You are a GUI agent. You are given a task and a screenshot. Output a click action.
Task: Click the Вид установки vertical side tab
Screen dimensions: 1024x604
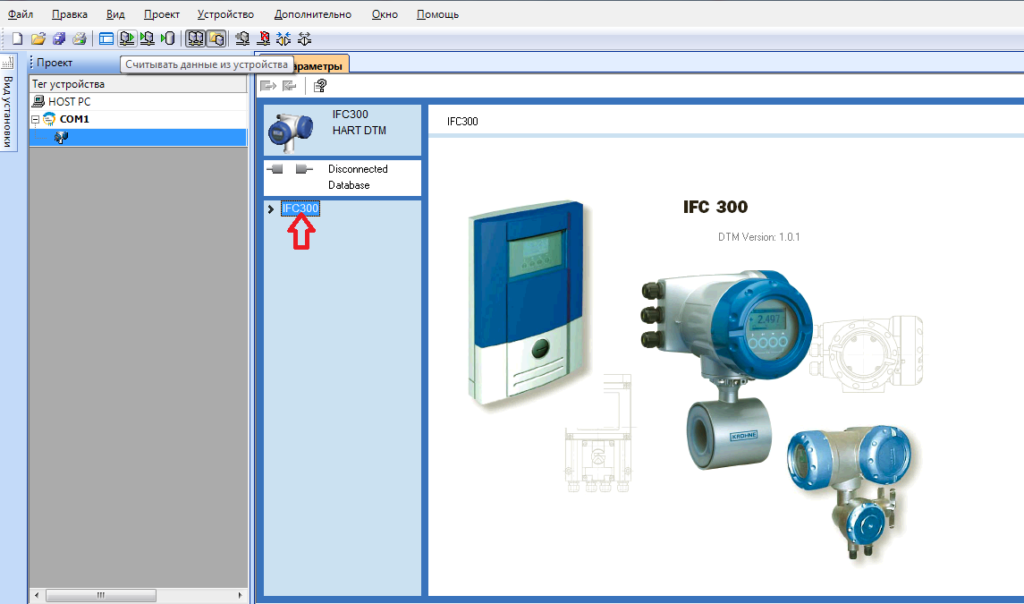click(x=8, y=110)
